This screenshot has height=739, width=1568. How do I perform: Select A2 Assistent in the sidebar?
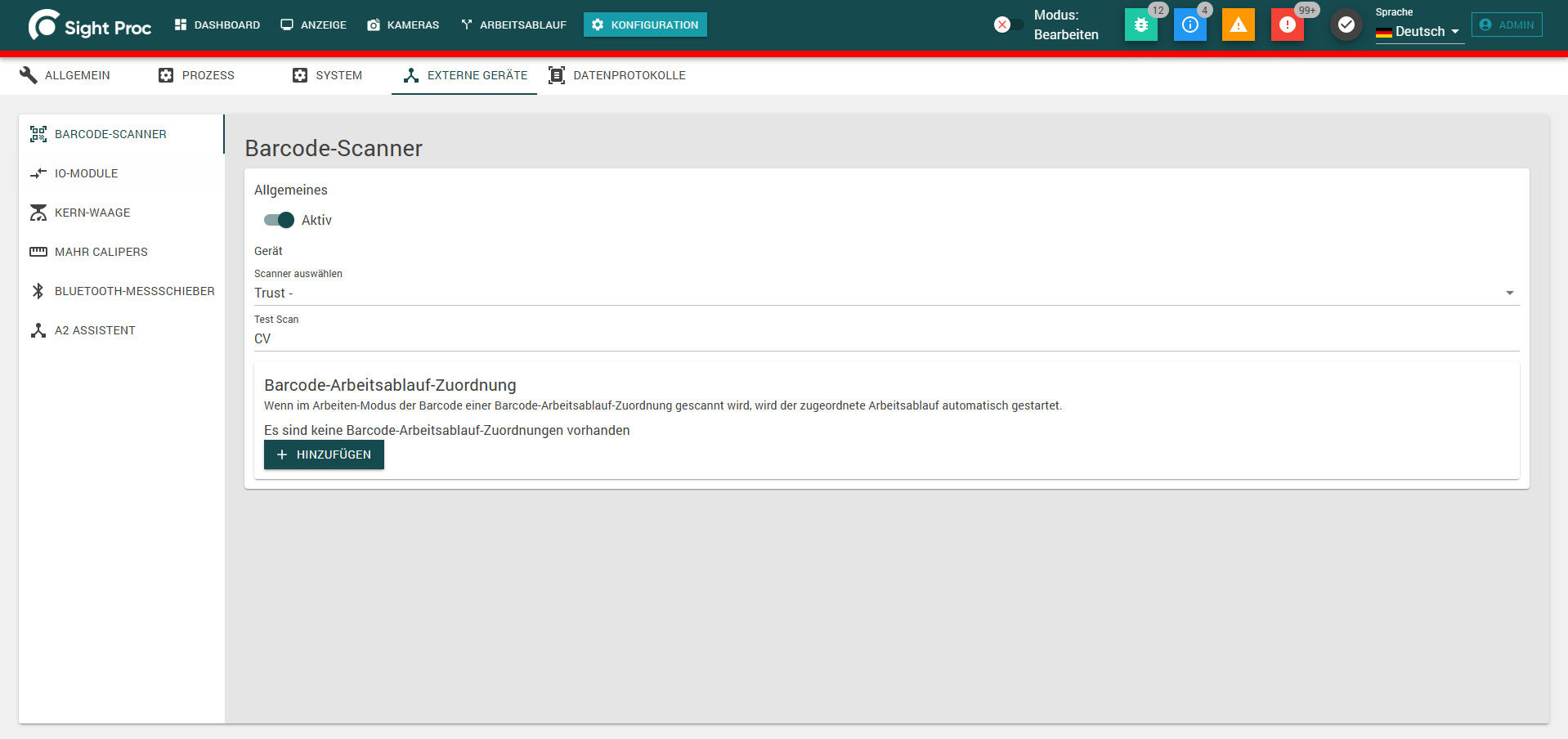click(x=121, y=330)
